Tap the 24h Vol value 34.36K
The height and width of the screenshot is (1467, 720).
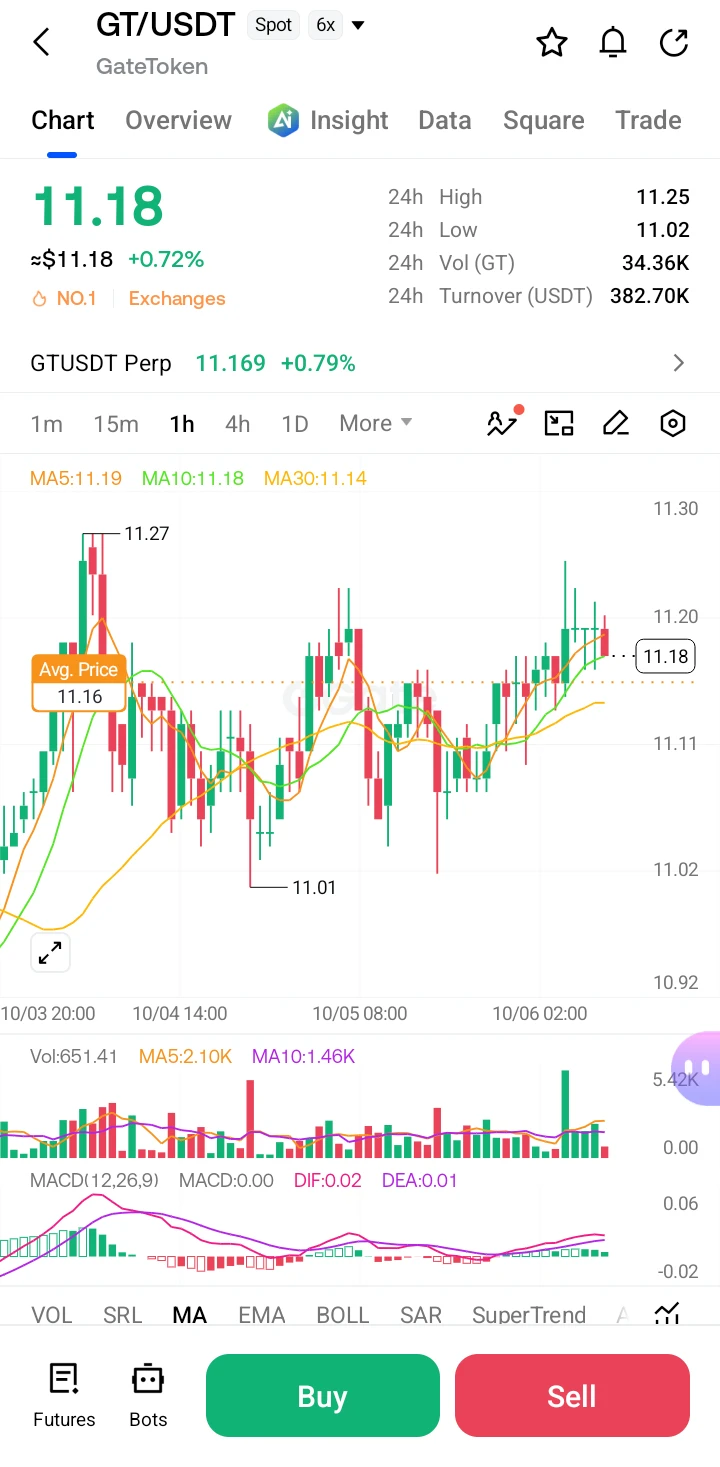click(x=656, y=263)
